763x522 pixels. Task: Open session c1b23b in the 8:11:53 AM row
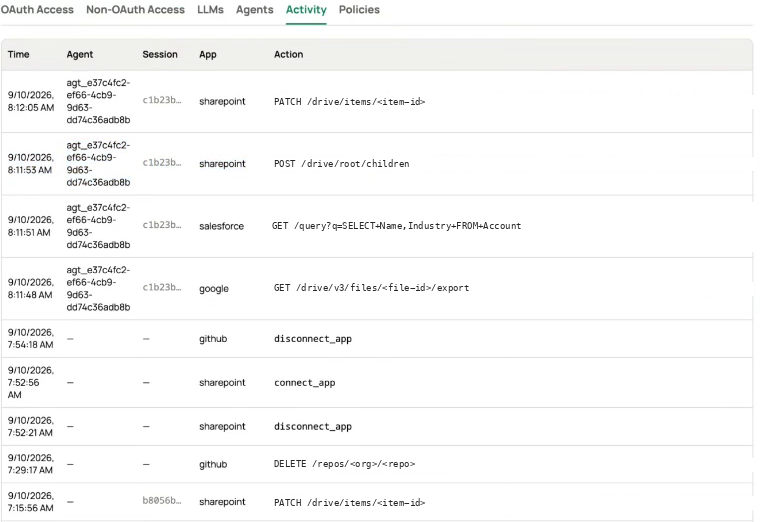tap(162, 162)
